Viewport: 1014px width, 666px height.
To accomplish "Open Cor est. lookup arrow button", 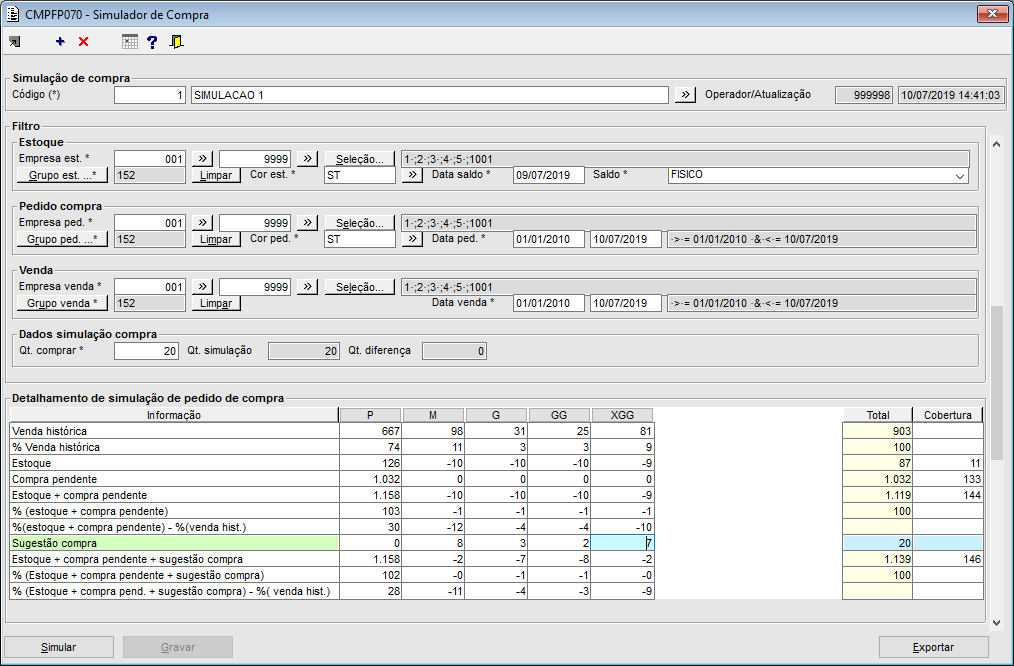I will [412, 175].
